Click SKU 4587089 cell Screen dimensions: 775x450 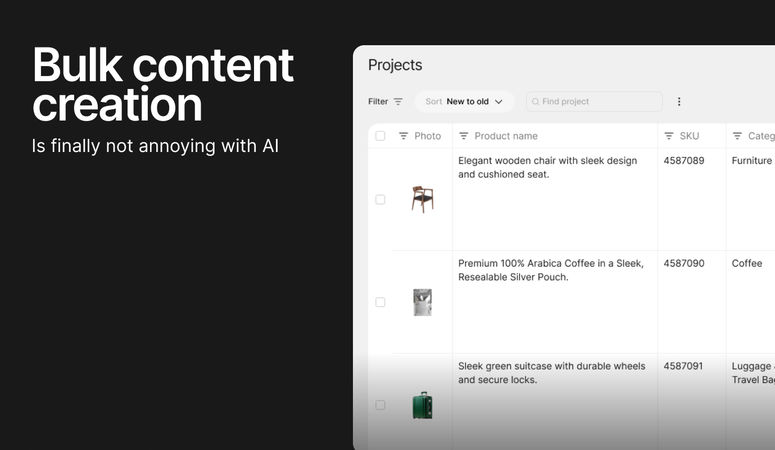point(684,161)
